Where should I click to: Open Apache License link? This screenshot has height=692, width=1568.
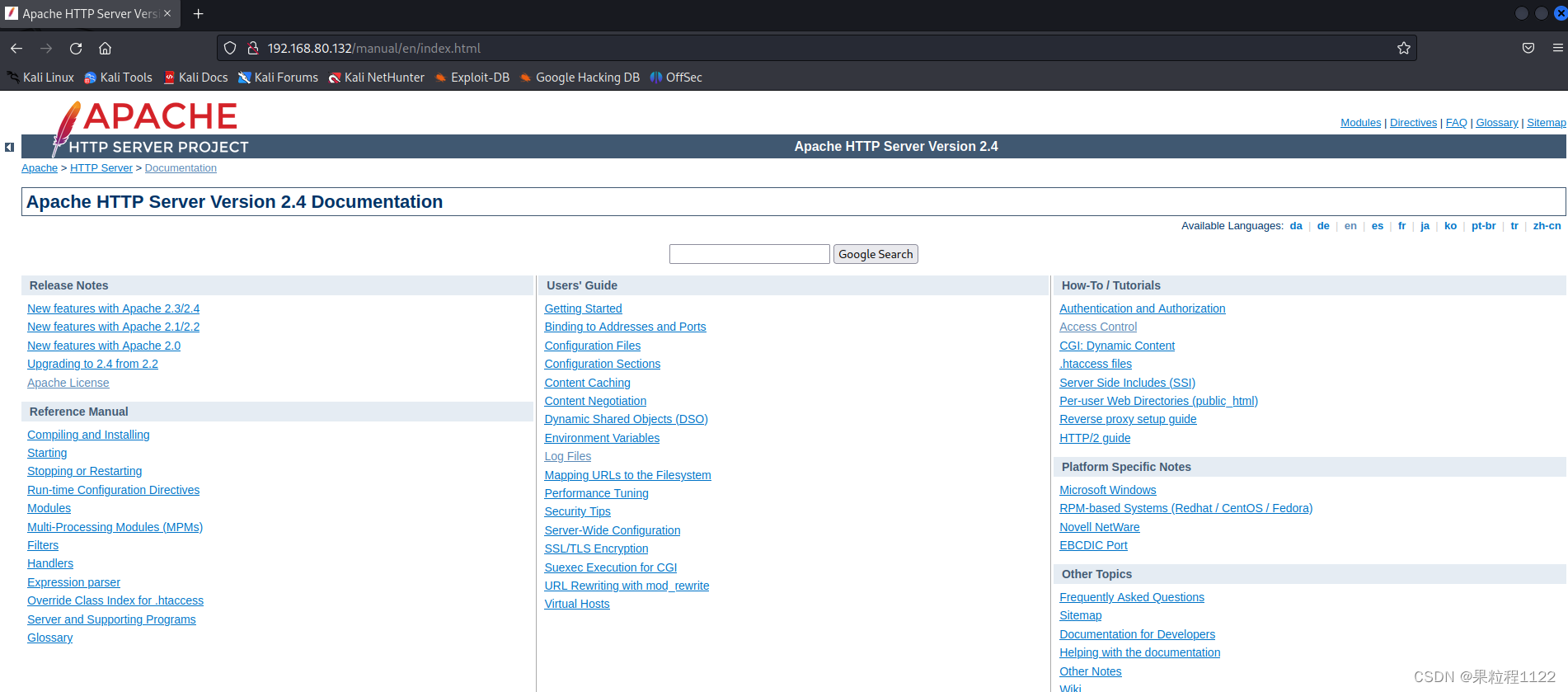click(68, 383)
